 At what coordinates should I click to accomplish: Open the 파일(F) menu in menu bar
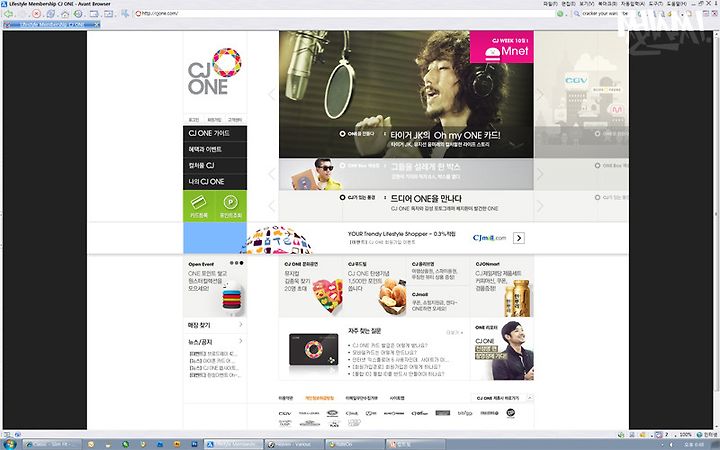550,4
